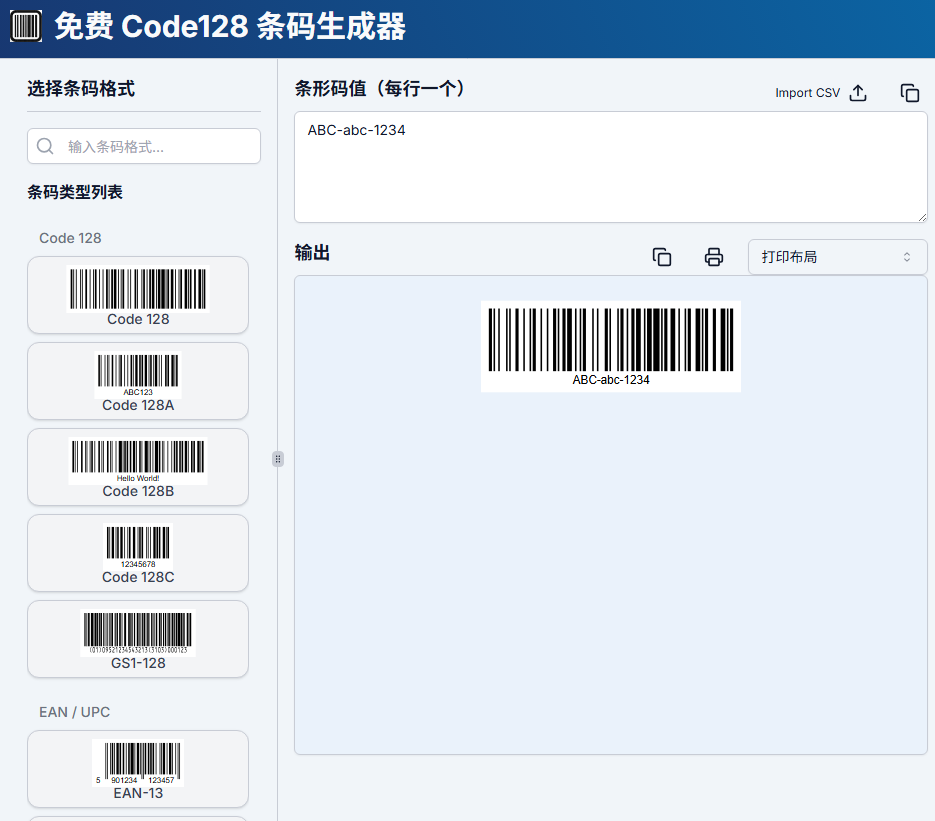Click the text area resize grip
Viewport: 935px width, 821px height.
click(922, 218)
